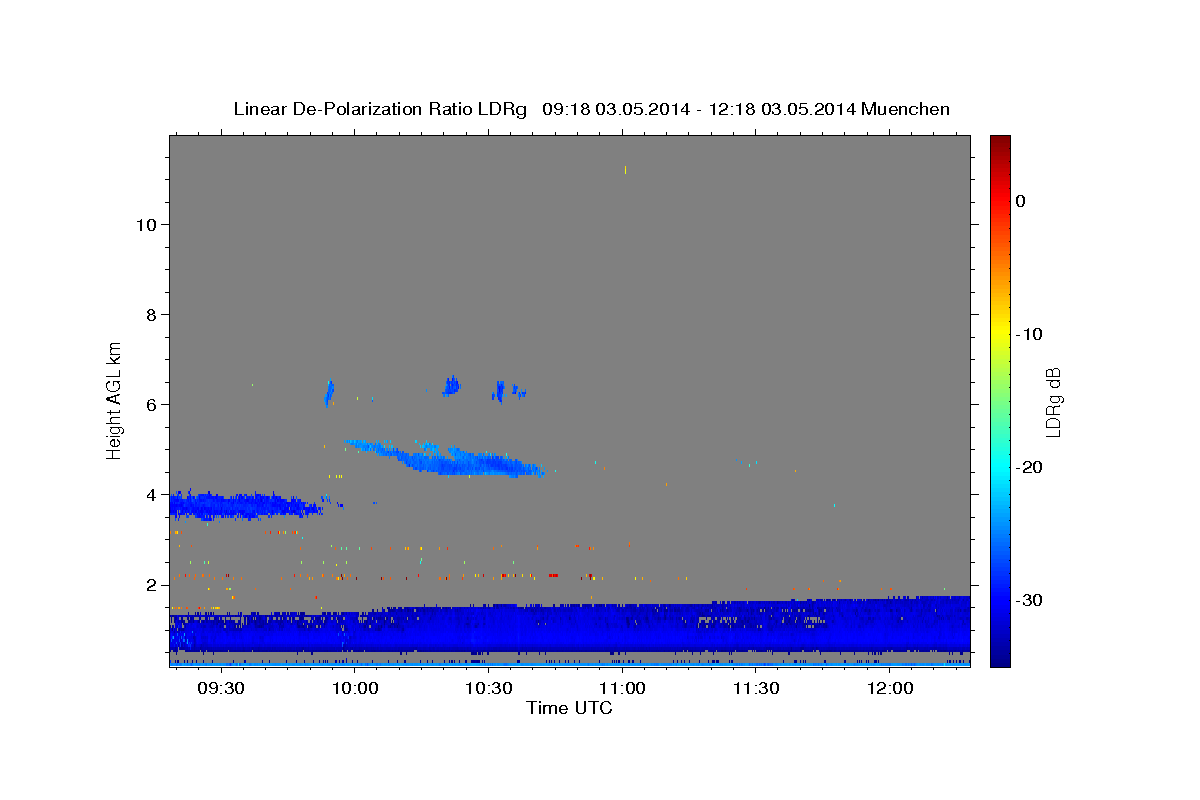Click the colorbar value label -30
The height and width of the screenshot is (800, 1200).
pos(1030,600)
